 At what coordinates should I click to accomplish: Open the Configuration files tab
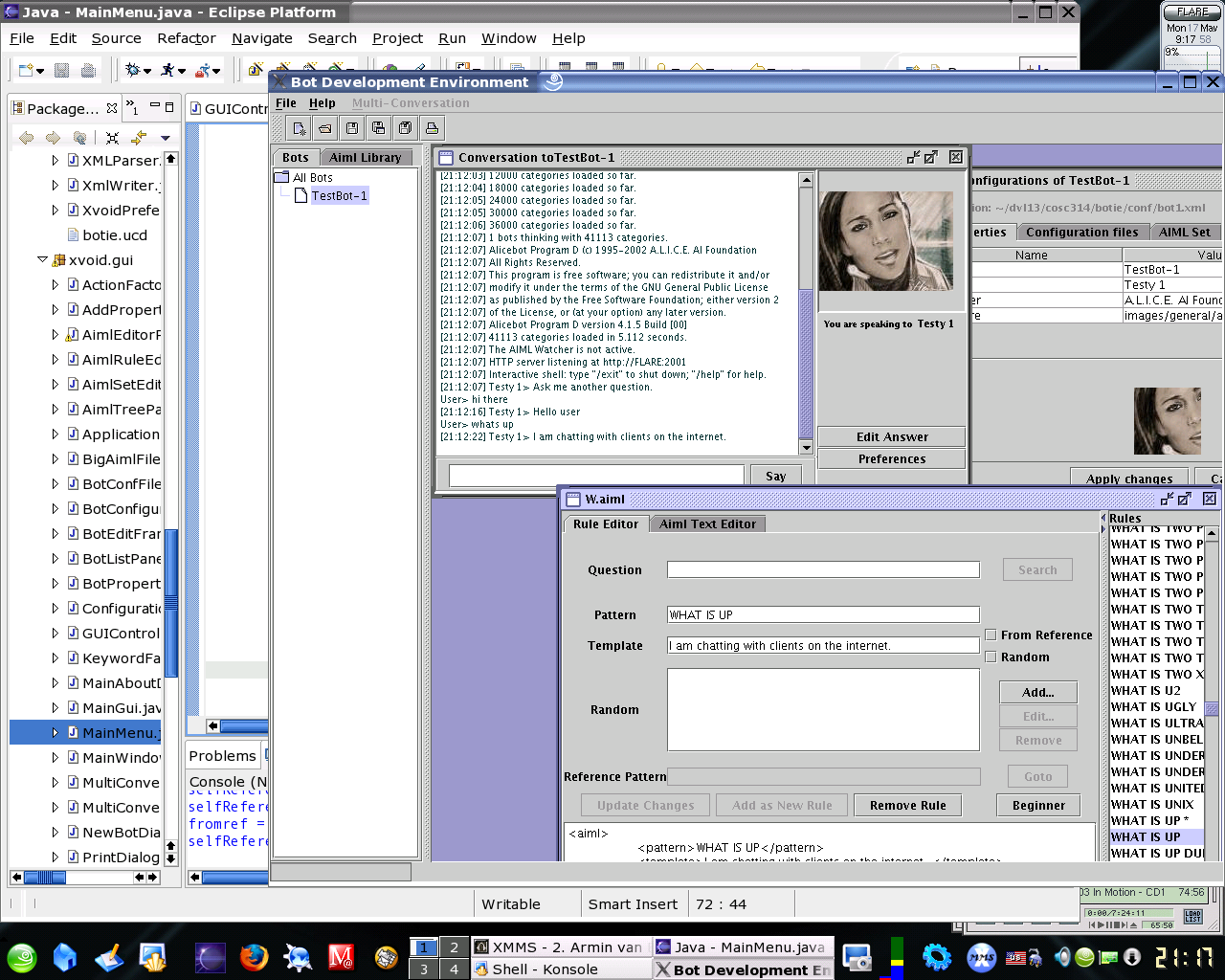point(1081,232)
